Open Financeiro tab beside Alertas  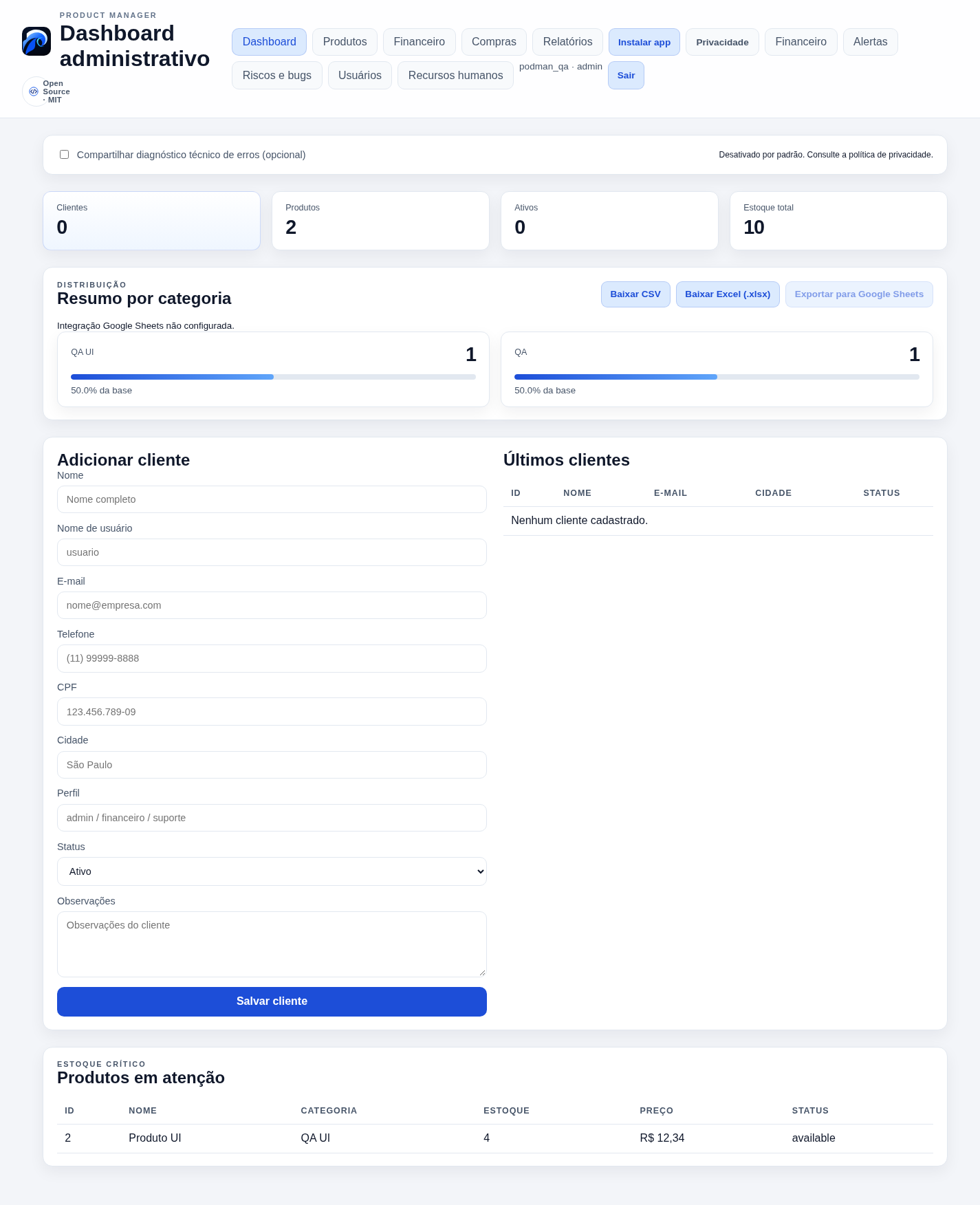[801, 42]
